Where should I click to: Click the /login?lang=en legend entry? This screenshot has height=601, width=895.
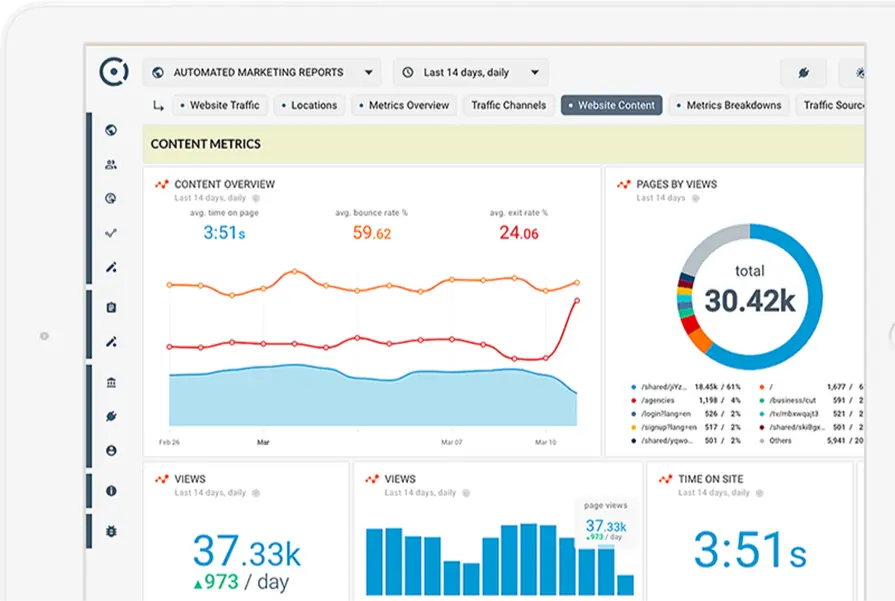click(686, 414)
